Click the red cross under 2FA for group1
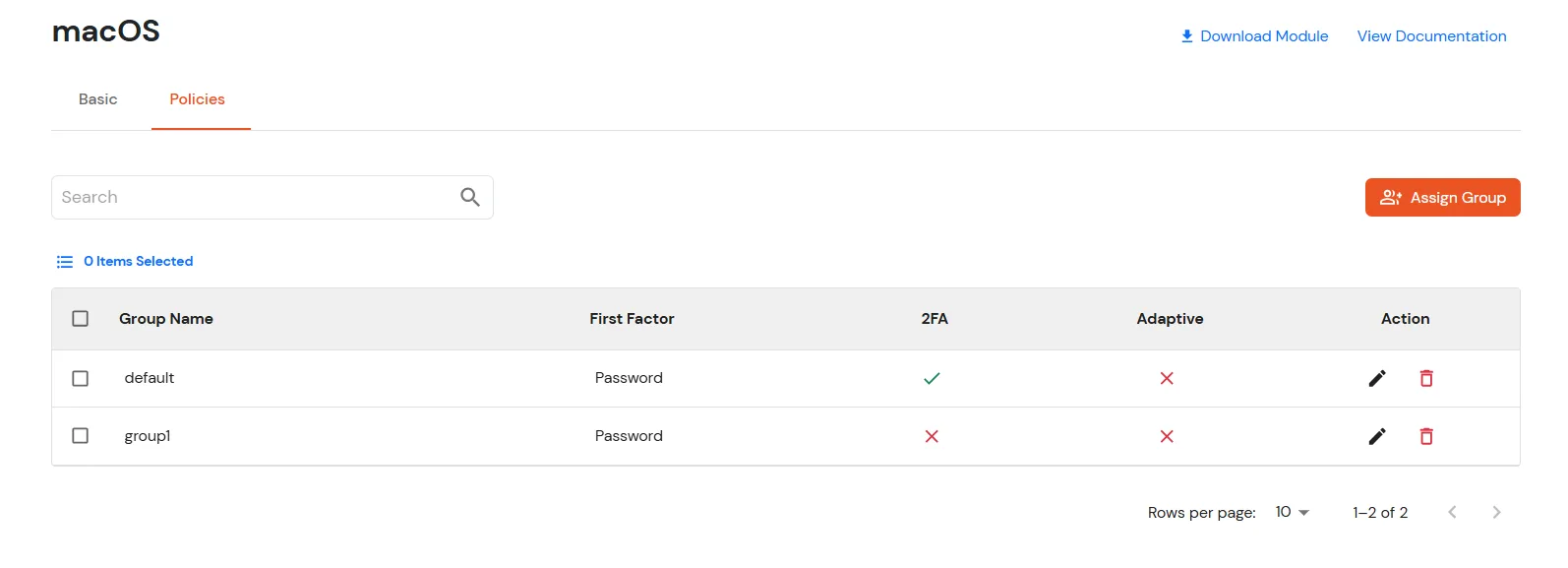1568x568 pixels. click(932, 436)
